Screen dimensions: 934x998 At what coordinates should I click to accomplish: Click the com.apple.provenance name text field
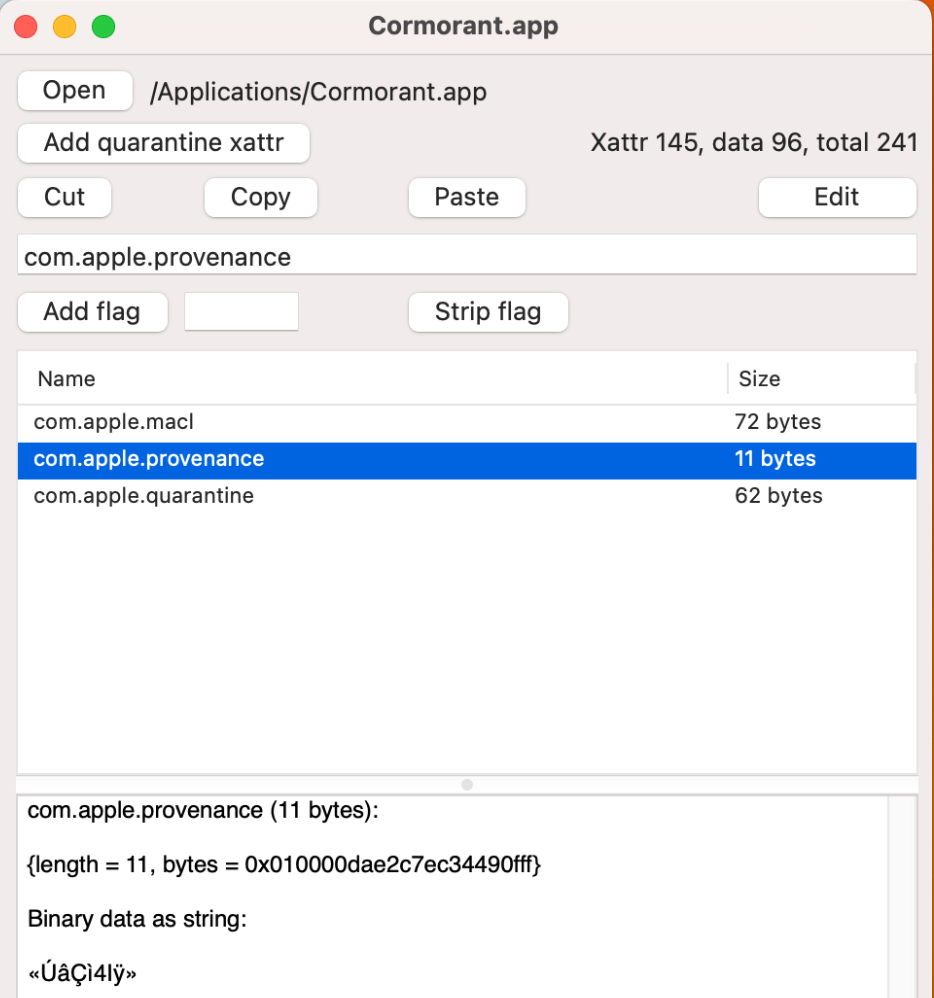[x=466, y=257]
